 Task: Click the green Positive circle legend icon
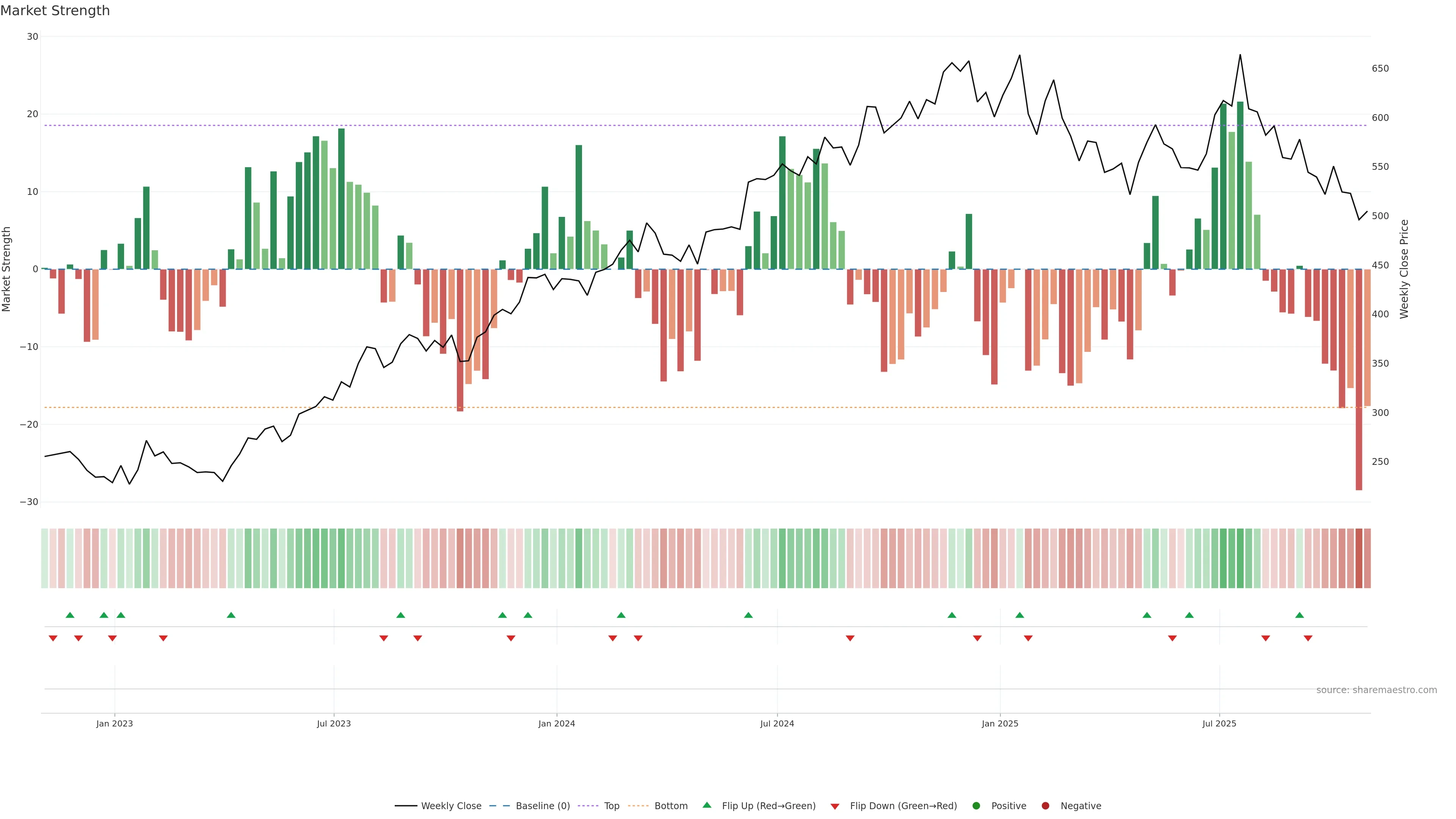976,806
